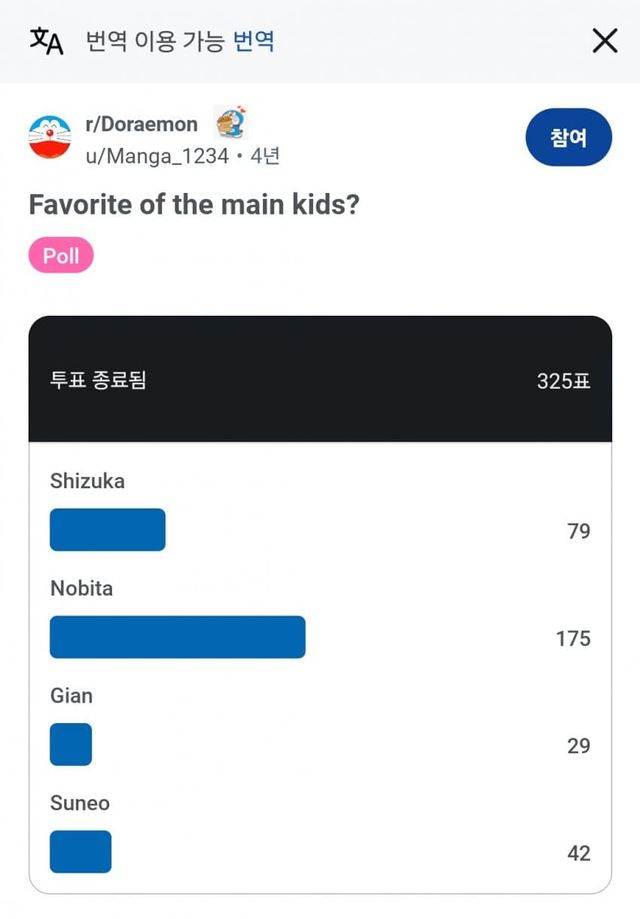This screenshot has width=640, height=919.
Task: Click the poll closed header text
Action: coord(98,381)
